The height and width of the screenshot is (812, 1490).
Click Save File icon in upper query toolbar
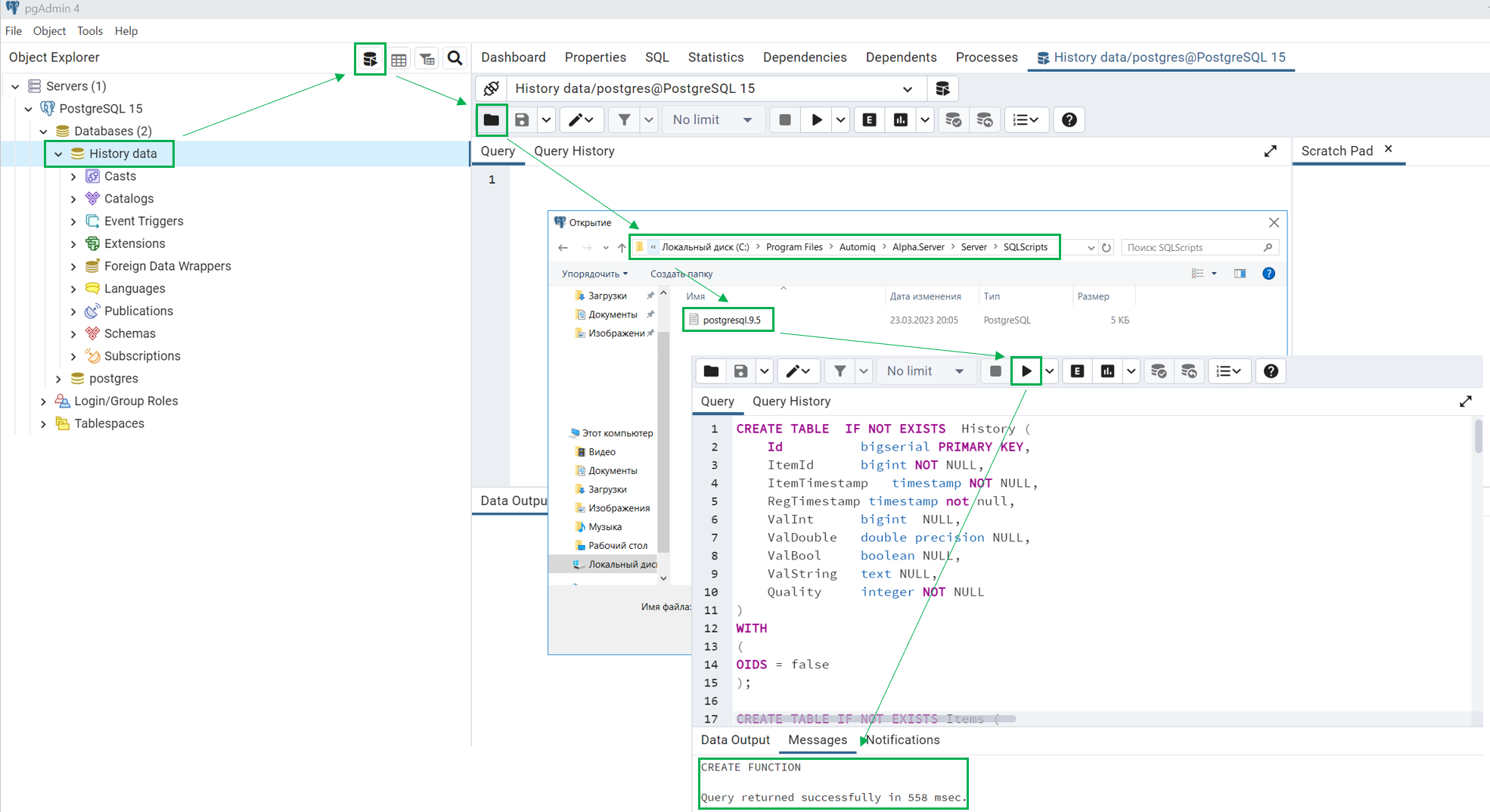click(x=522, y=119)
